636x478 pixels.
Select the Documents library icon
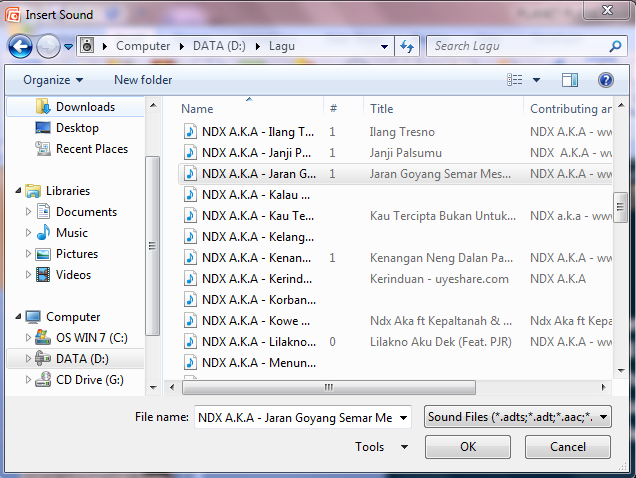(43, 211)
